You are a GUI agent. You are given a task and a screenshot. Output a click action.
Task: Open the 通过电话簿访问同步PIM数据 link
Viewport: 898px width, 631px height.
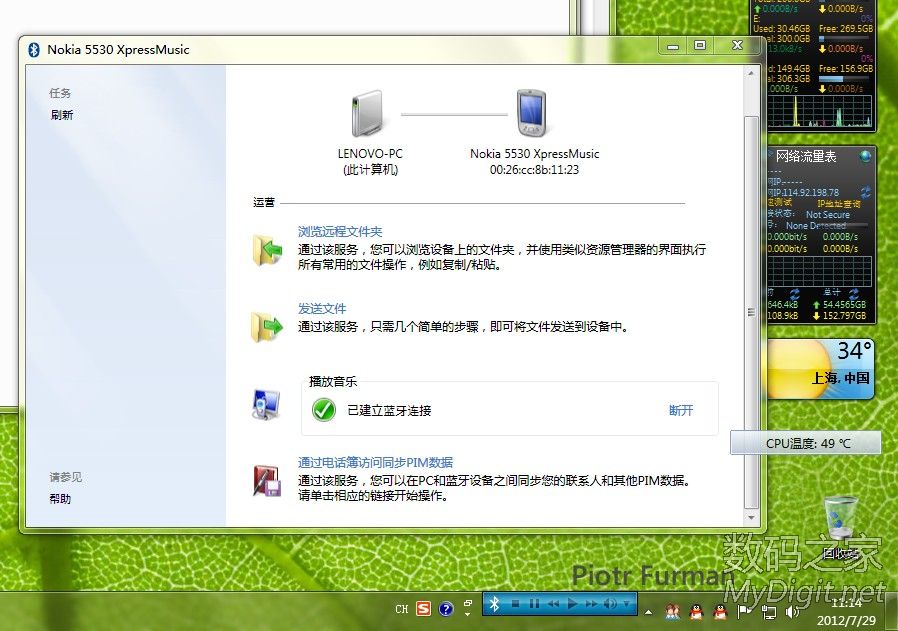pos(375,462)
